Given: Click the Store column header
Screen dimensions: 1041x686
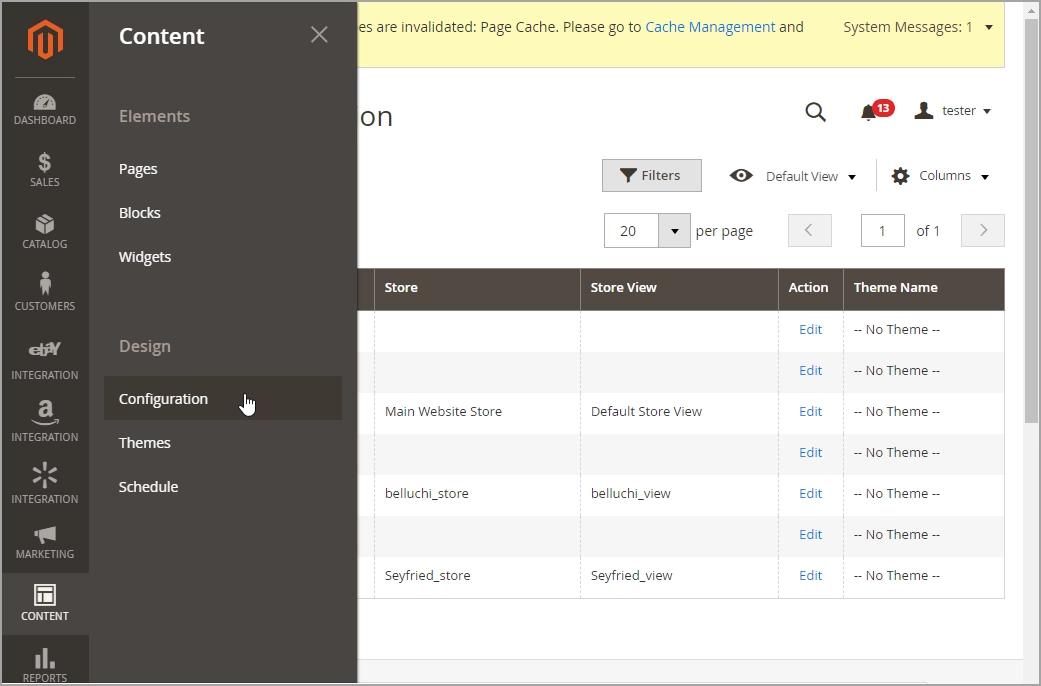Looking at the screenshot, I should point(477,288).
